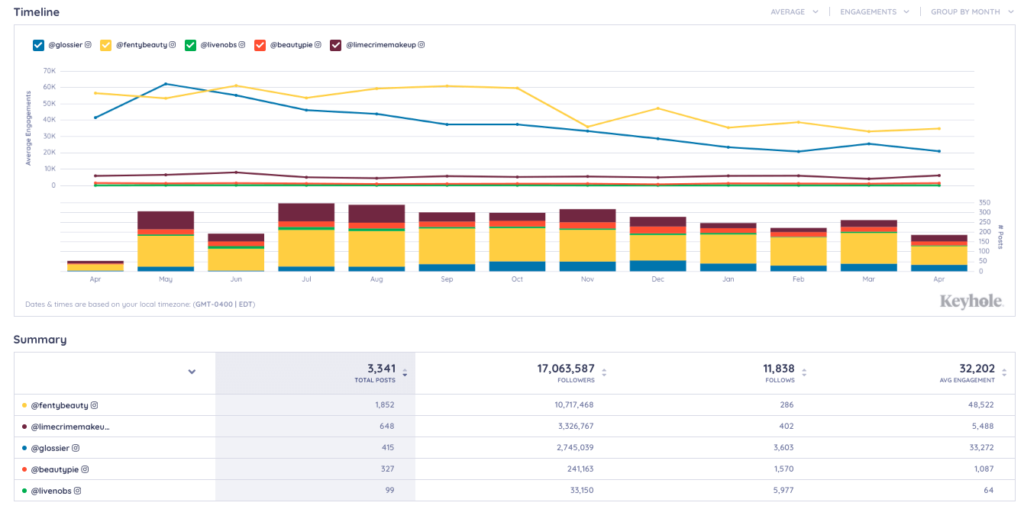1024x509 pixels.
Task: Click Instagram icon beside @beautypie legend
Action: click(x=318, y=45)
